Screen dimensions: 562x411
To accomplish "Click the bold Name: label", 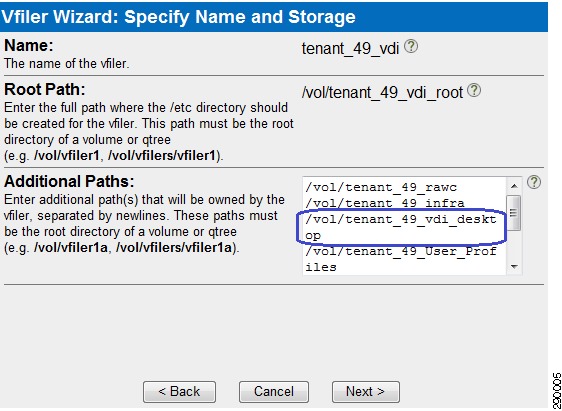I will coord(29,46).
